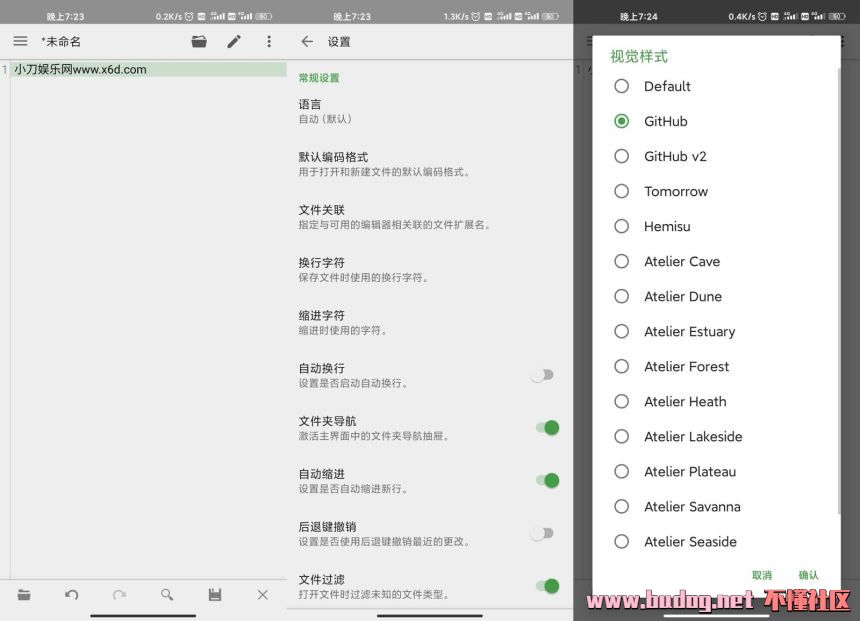
Task: Tap the save floppy disk icon
Action: pos(214,594)
